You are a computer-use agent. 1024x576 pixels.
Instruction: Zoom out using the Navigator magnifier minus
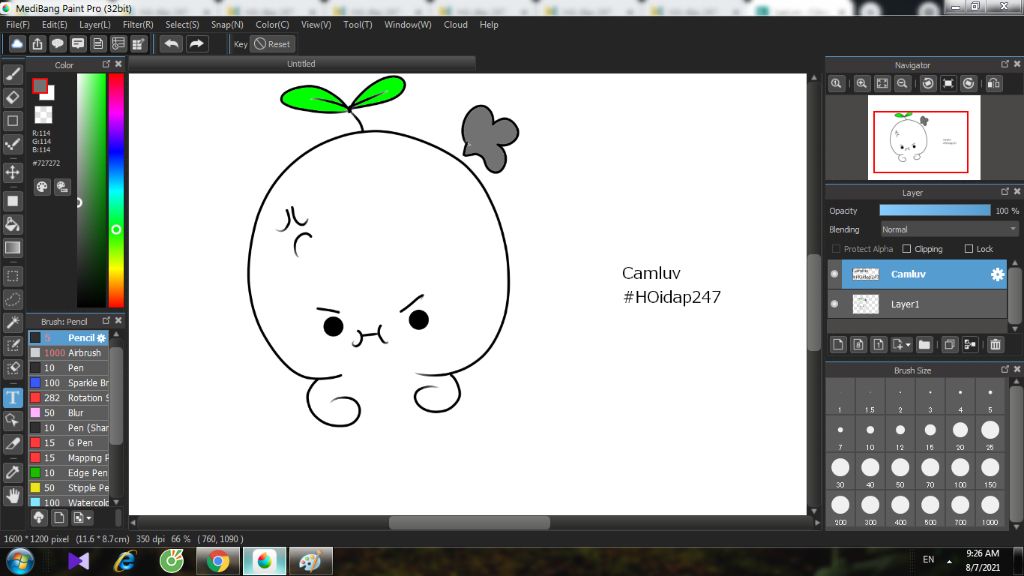(x=903, y=84)
